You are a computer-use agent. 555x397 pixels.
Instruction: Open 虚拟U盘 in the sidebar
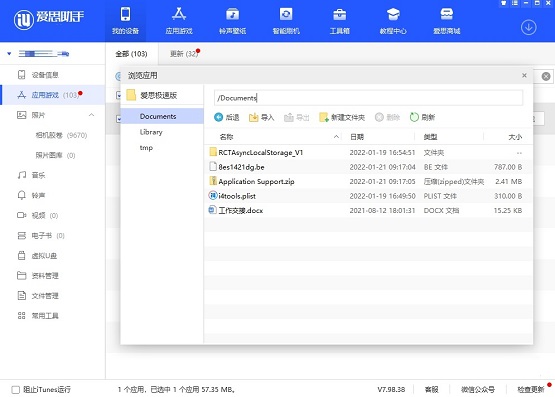[x=52, y=255]
